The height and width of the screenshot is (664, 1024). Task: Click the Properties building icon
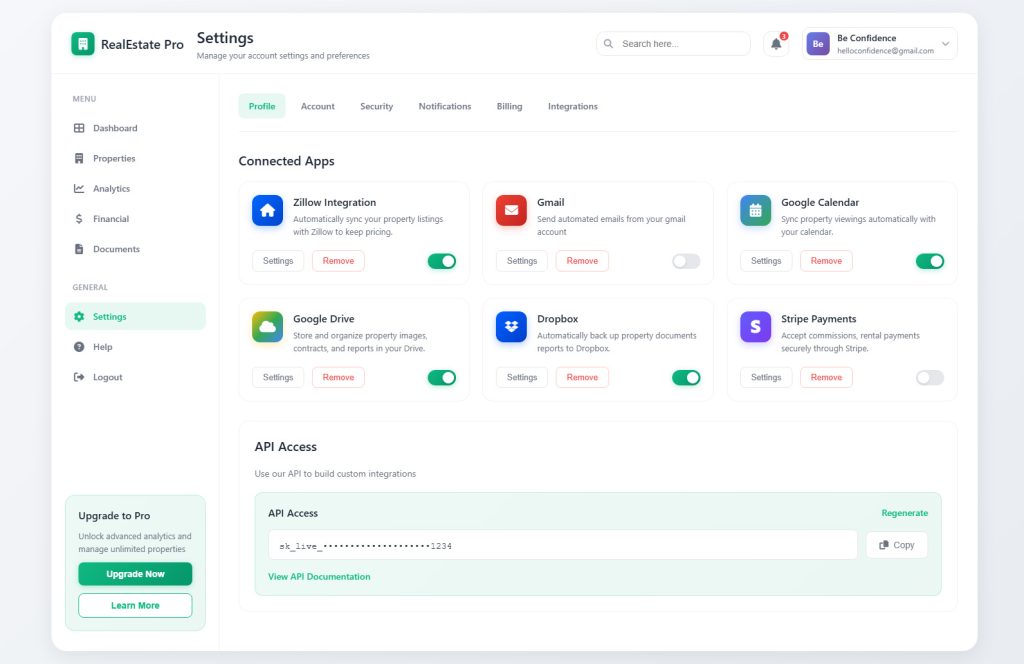pos(79,158)
